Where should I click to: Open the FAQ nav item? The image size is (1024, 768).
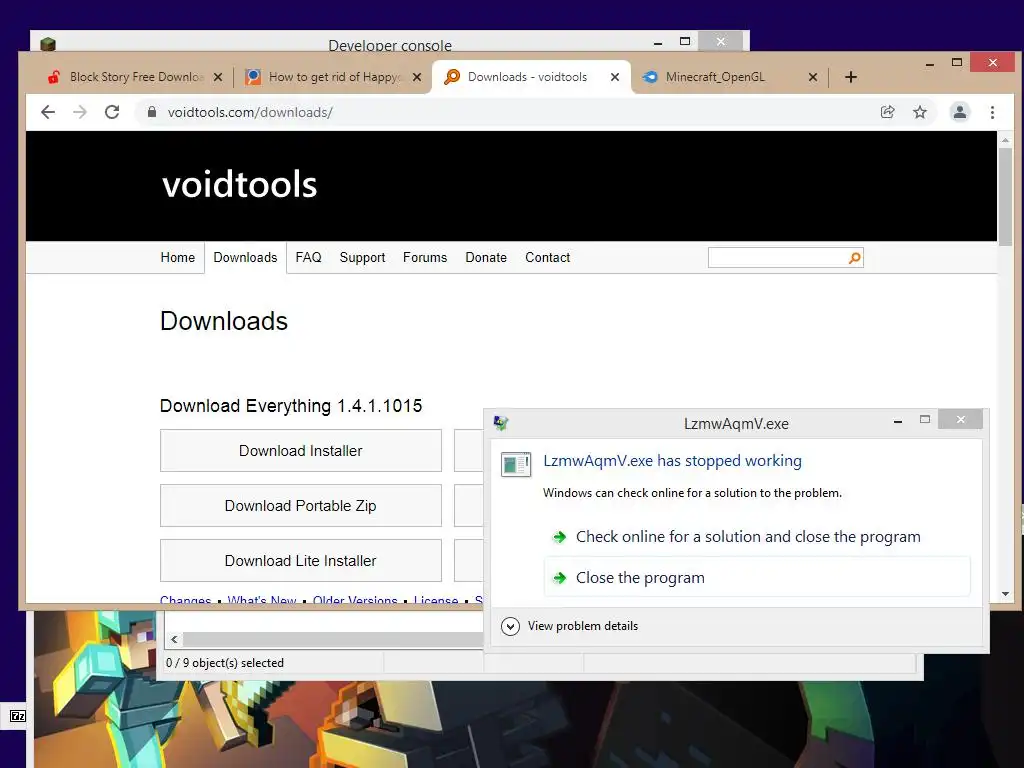[x=308, y=257]
